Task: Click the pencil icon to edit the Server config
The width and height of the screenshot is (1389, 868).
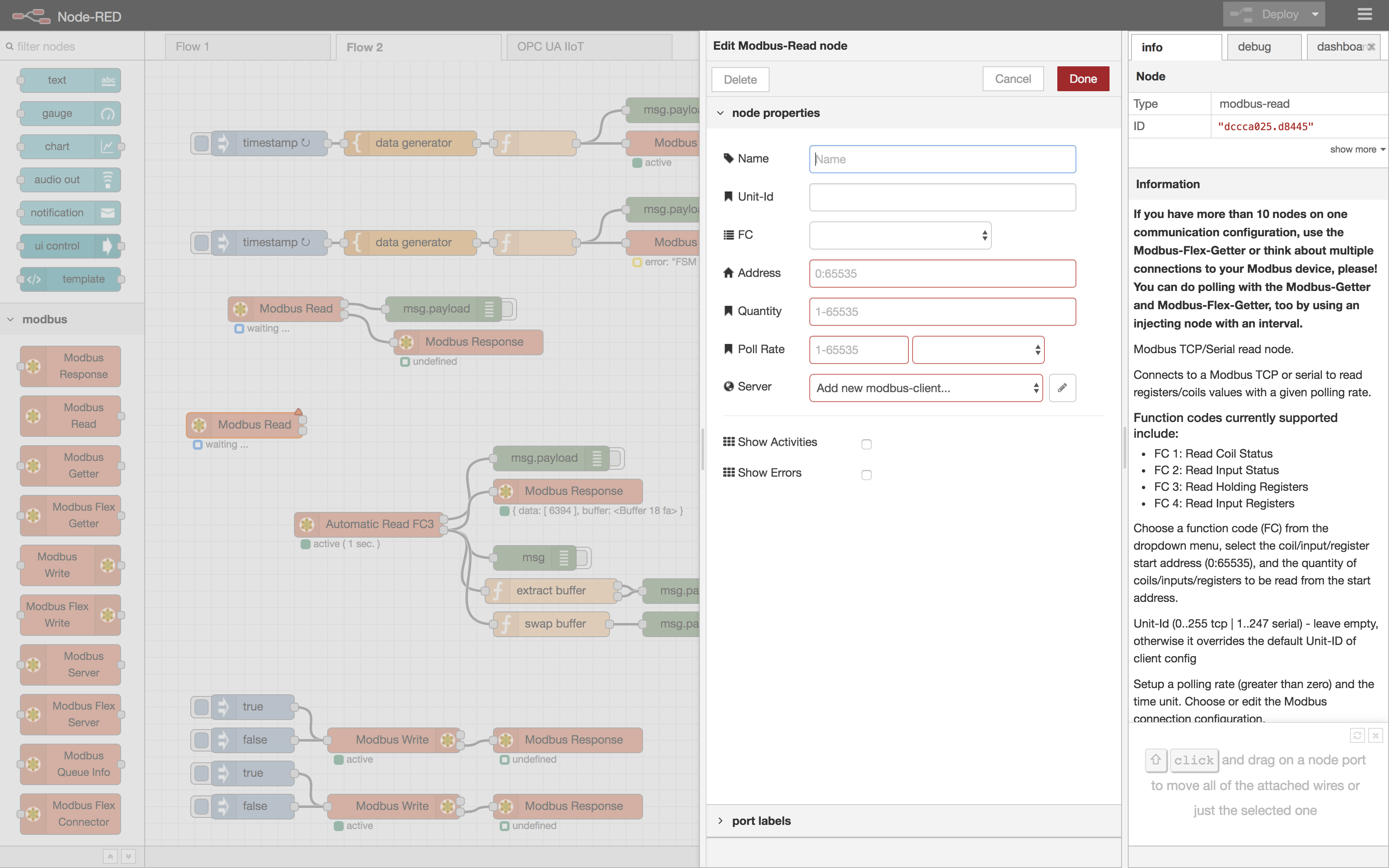Action: pyautogui.click(x=1062, y=388)
